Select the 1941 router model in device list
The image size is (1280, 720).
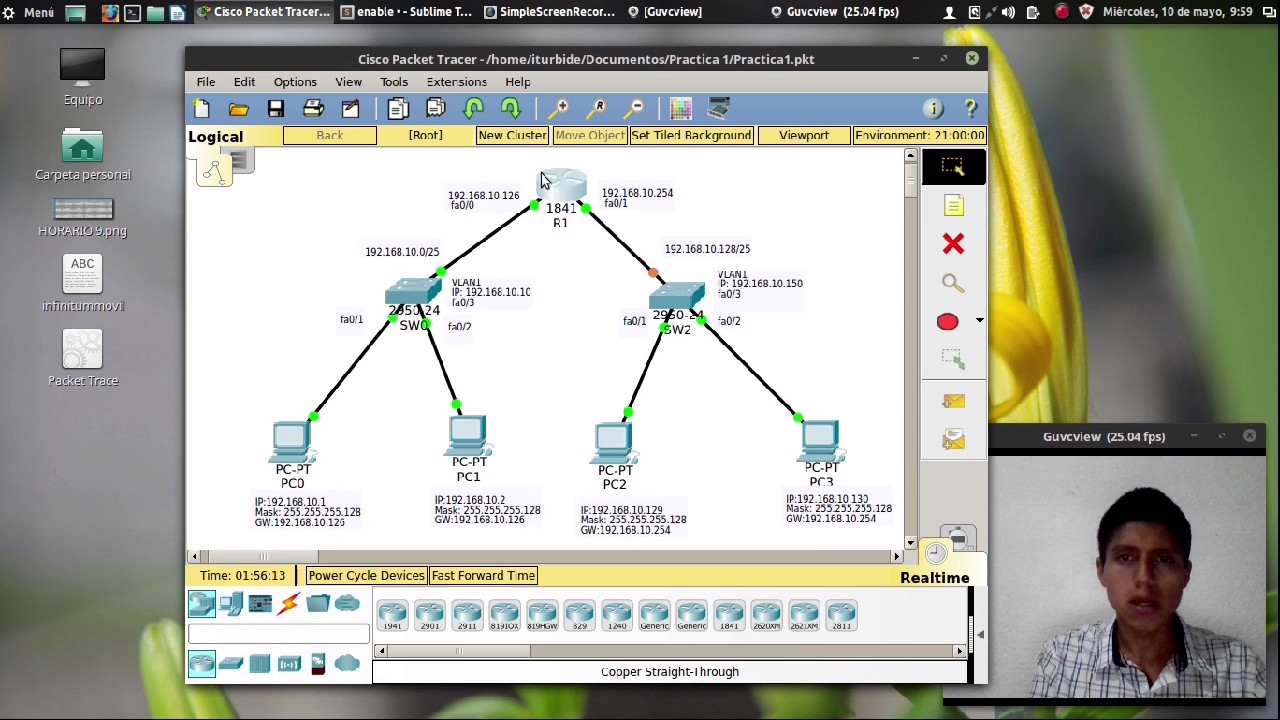392,616
